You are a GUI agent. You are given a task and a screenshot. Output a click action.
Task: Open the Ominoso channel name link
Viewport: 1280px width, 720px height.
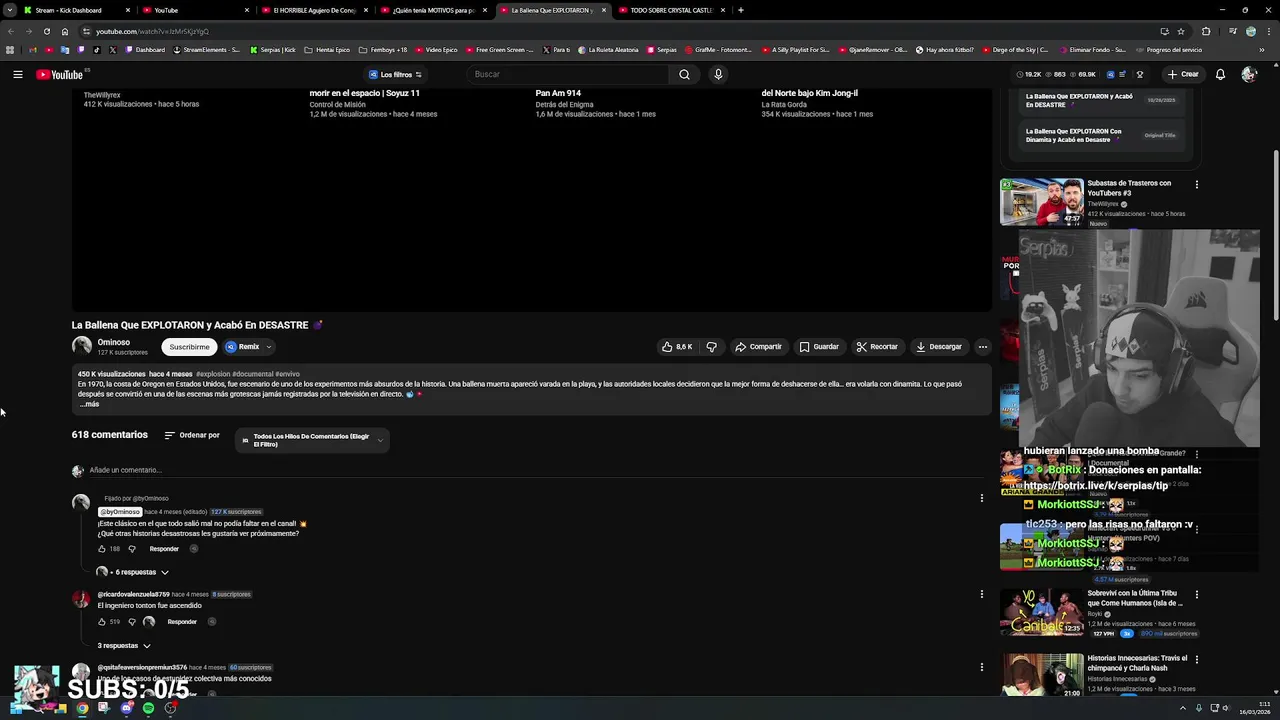pyautogui.click(x=114, y=342)
